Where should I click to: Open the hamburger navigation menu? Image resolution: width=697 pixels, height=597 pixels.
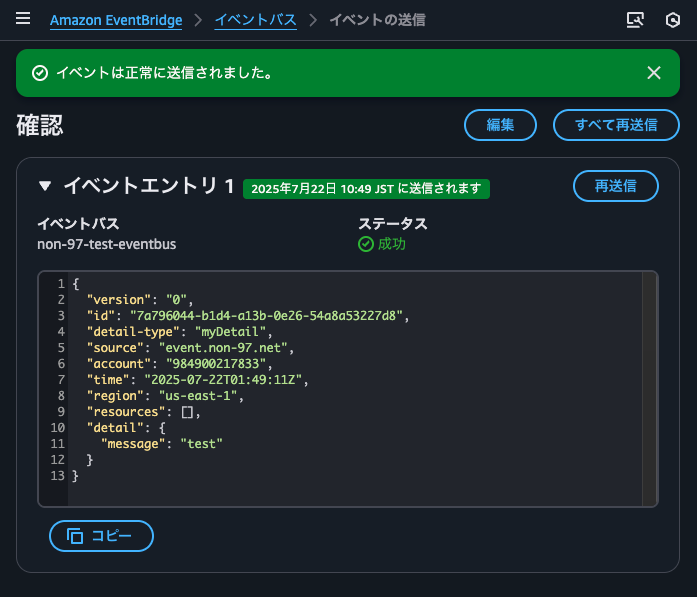(23, 19)
